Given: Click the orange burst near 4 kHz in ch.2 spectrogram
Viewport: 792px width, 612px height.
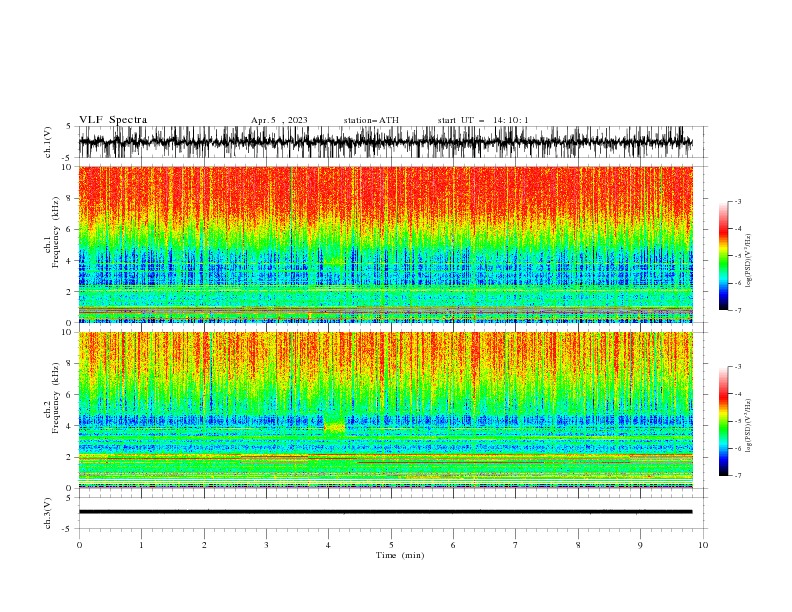Looking at the screenshot, I should pos(334,428).
